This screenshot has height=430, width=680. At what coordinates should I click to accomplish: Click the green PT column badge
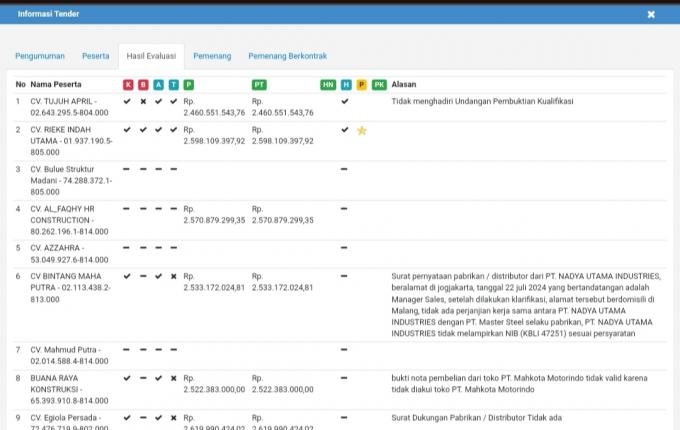click(259, 85)
